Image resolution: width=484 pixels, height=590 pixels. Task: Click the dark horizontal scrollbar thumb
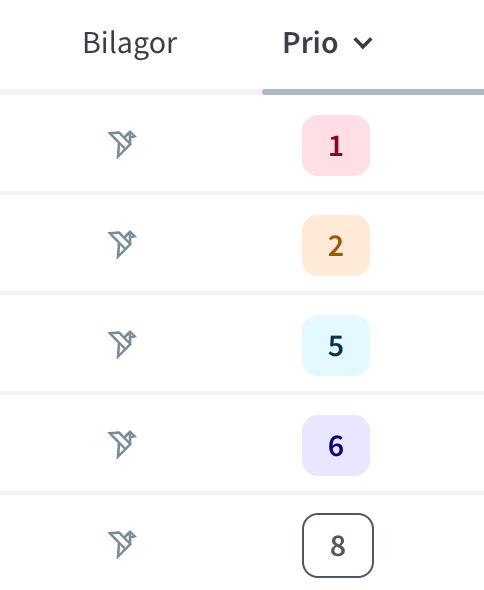pos(373,92)
